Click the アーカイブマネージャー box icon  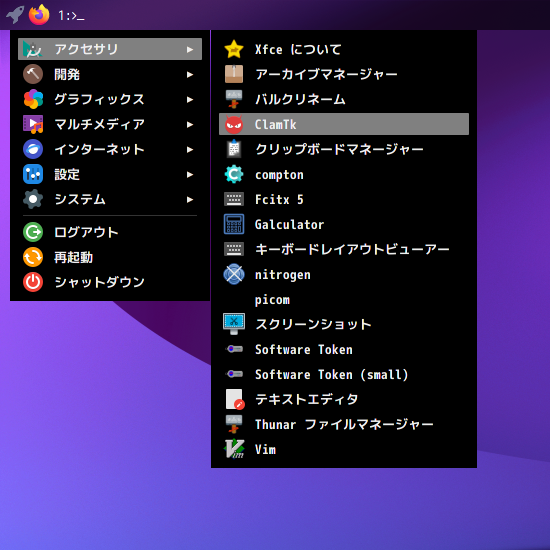pos(234,74)
